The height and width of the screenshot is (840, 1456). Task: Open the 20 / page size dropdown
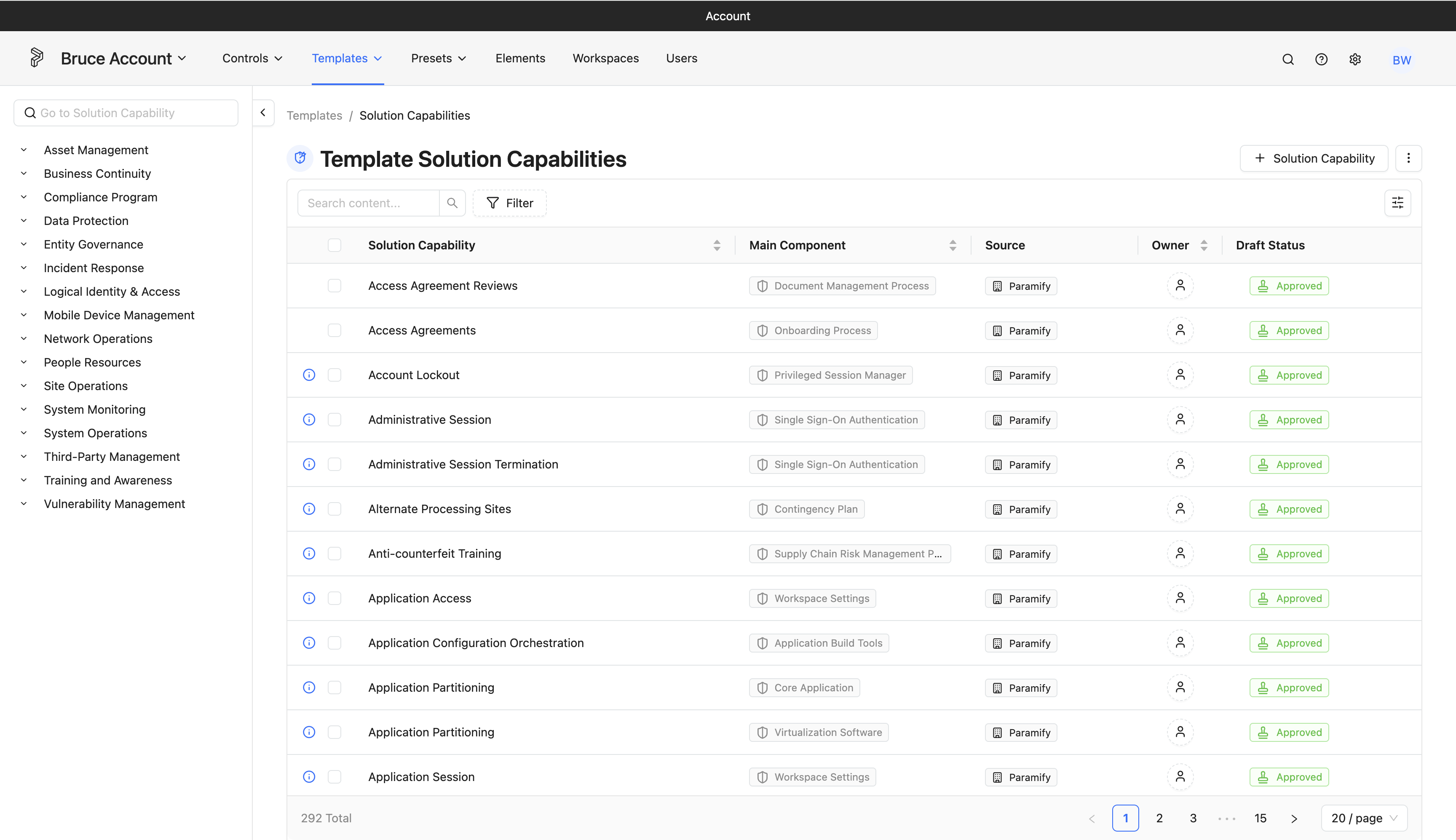[1364, 818]
